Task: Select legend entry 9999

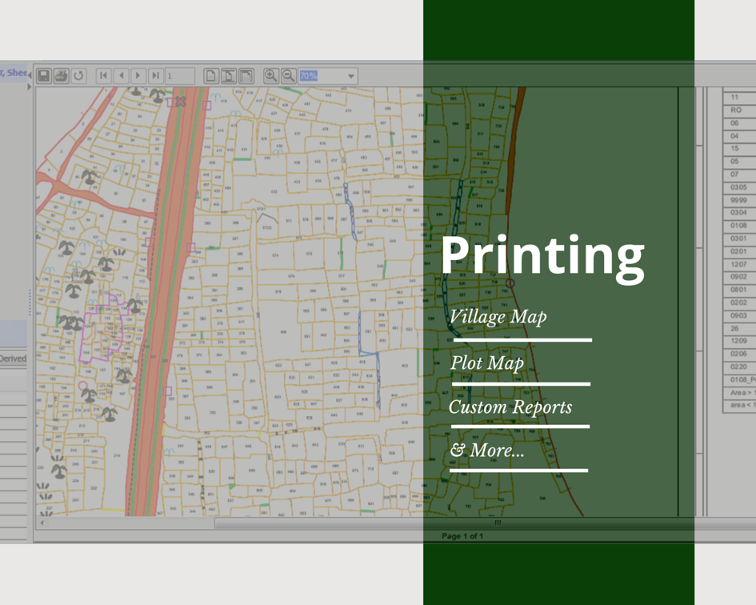Action: tap(738, 200)
